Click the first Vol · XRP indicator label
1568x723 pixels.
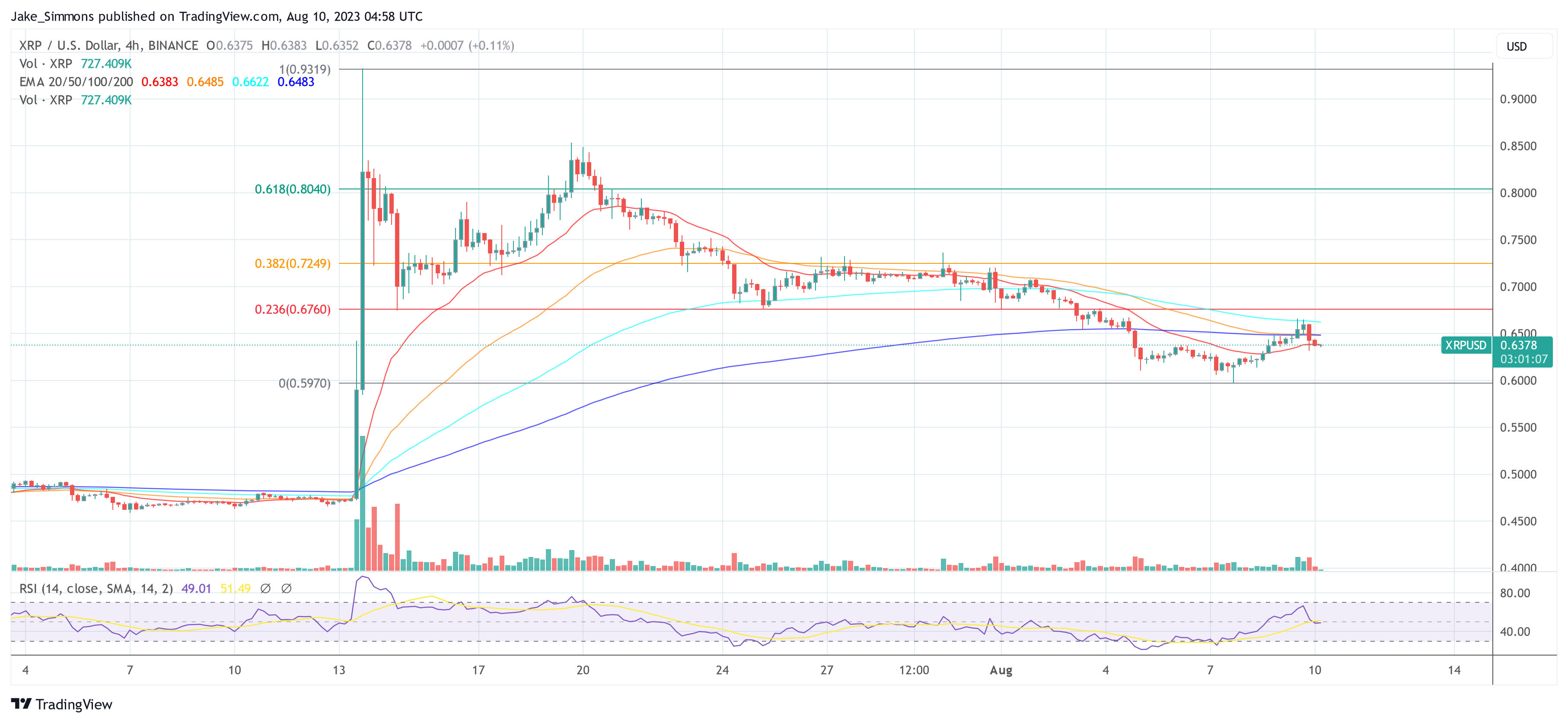[46, 64]
